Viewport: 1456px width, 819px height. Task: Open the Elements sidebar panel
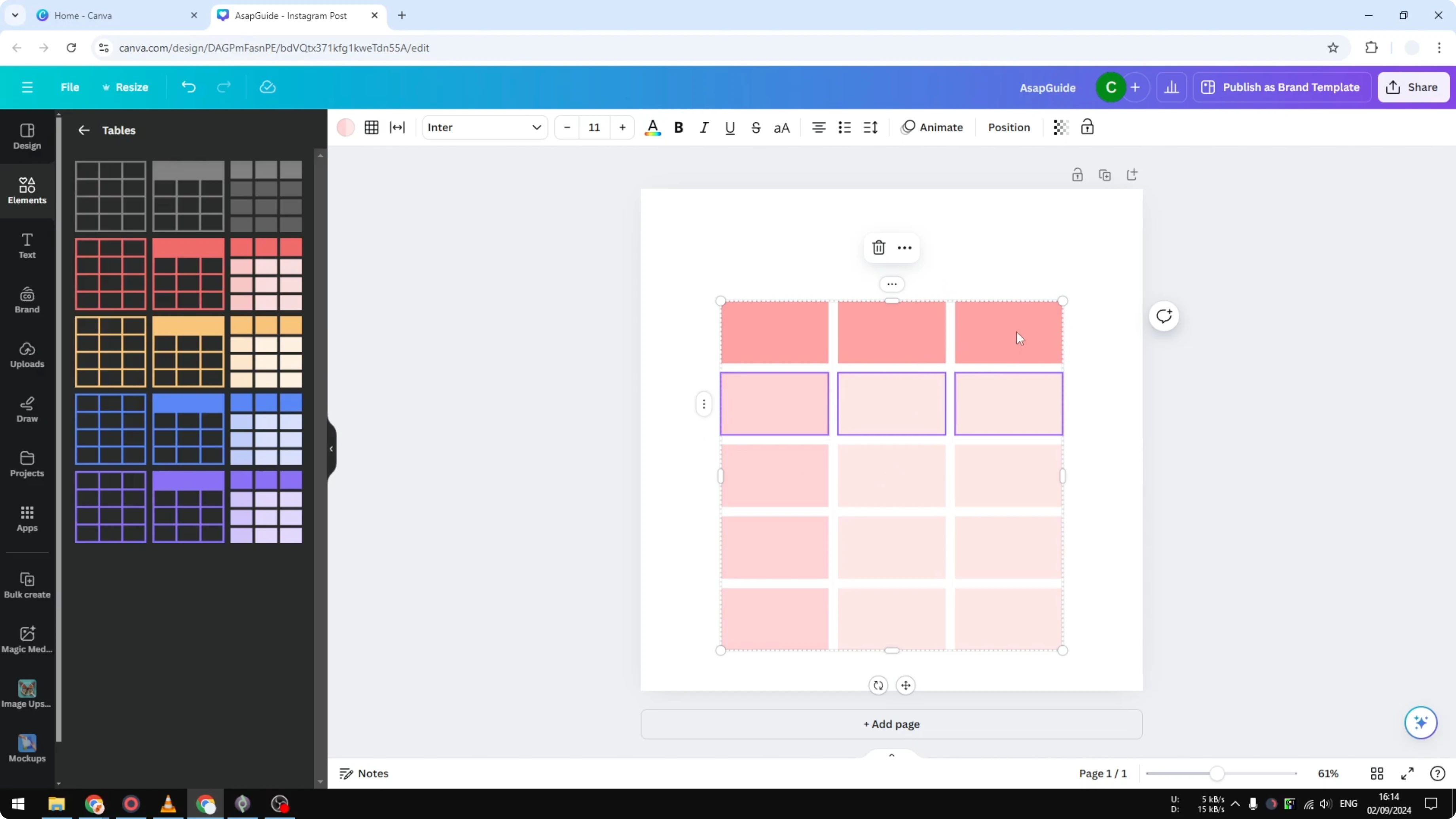tap(27, 191)
